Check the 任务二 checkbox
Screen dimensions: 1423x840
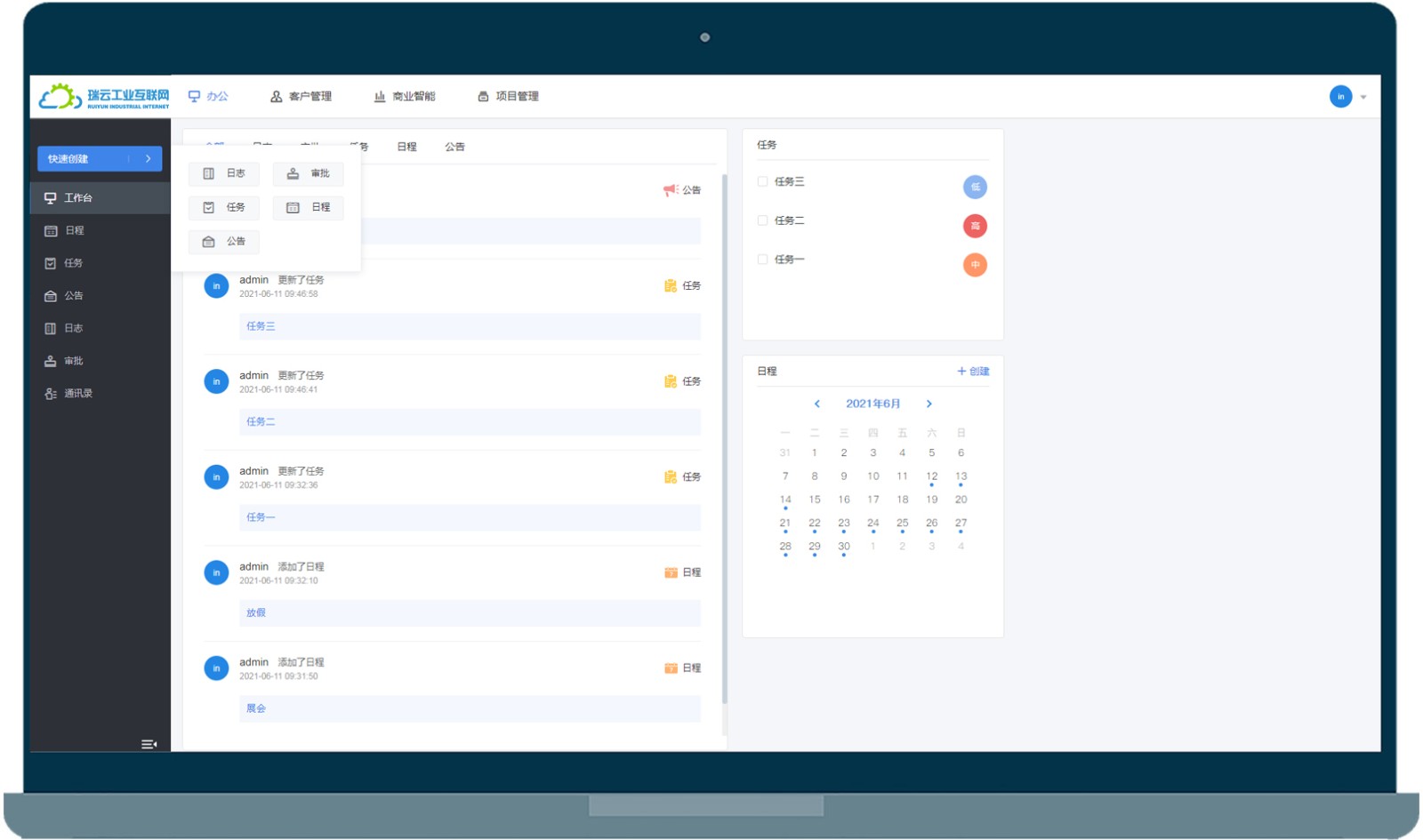[x=762, y=220]
